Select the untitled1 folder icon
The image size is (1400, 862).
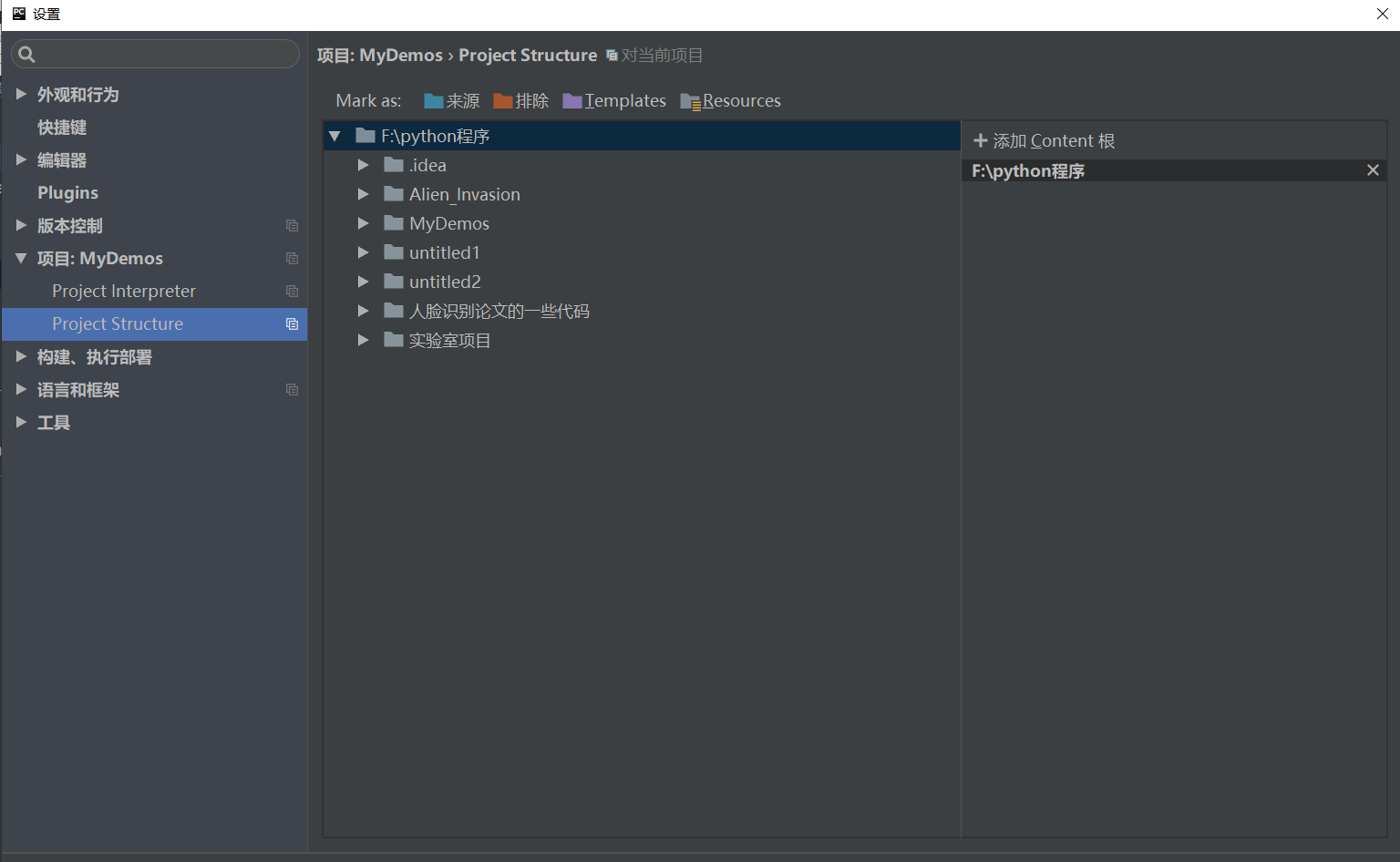(x=394, y=252)
